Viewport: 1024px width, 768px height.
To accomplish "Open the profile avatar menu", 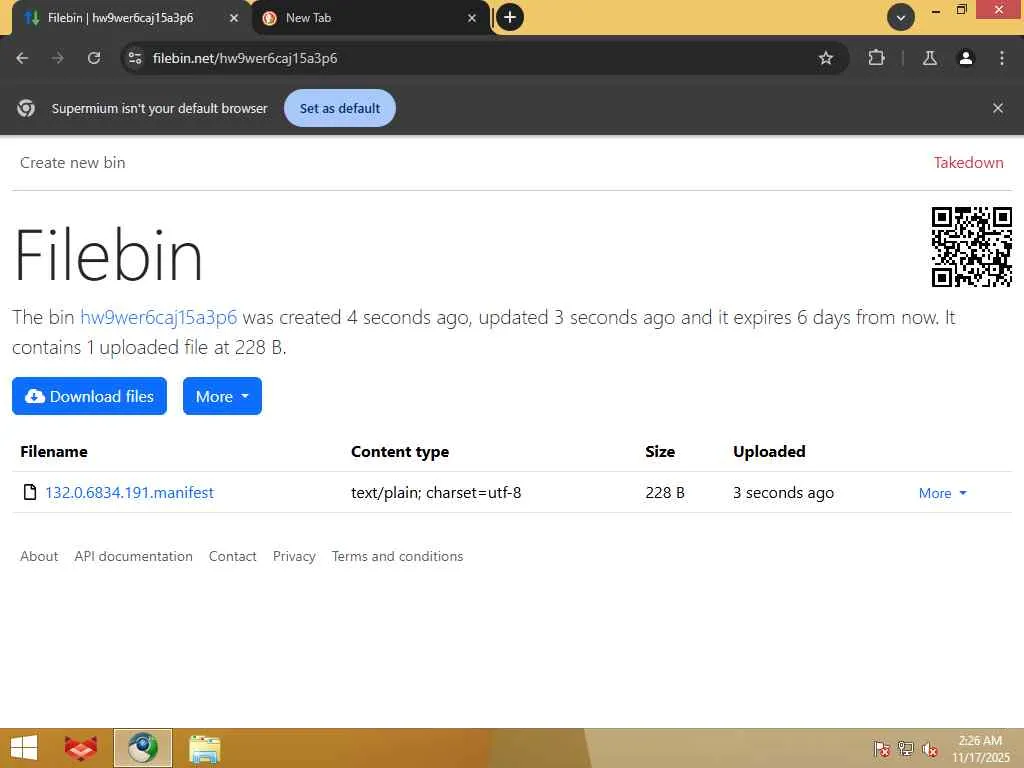I will coord(966,58).
